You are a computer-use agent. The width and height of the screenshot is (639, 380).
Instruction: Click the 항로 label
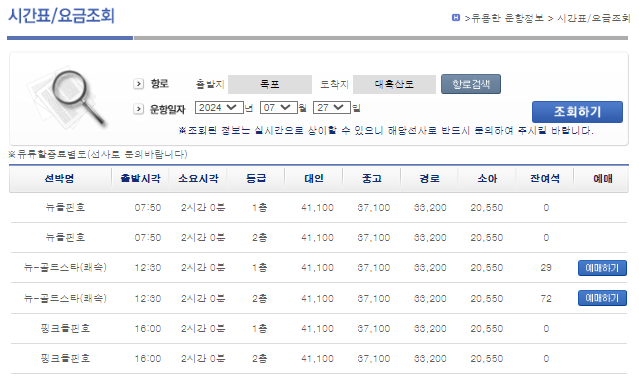(x=159, y=84)
